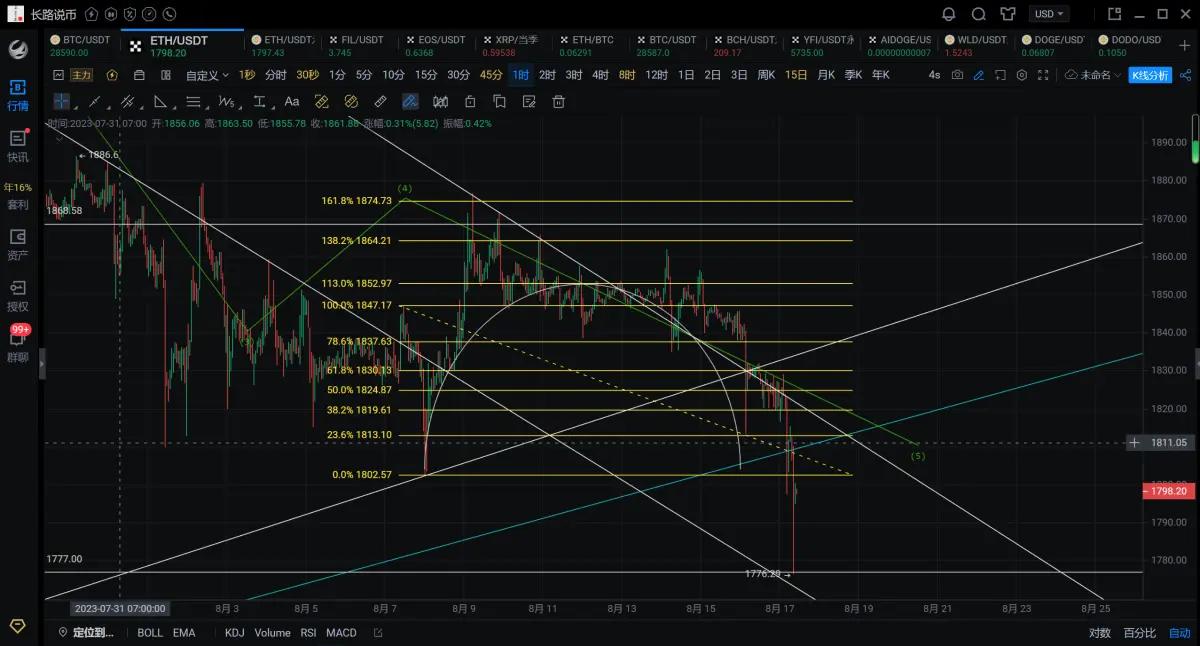The width and height of the screenshot is (1200, 646).
Task: Open notifications bell icon
Action: coord(949,14)
